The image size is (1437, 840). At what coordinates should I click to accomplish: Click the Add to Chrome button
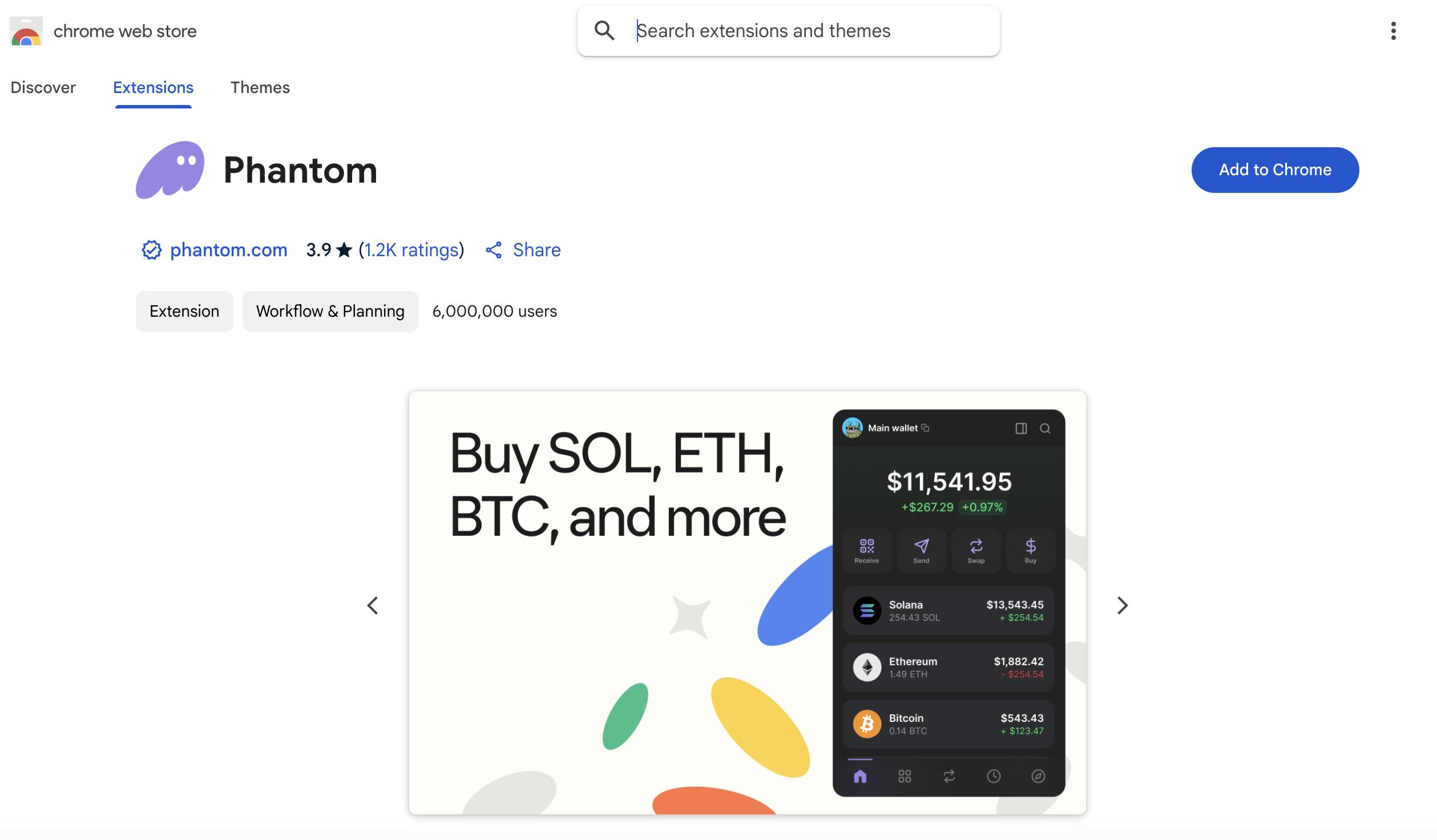[1275, 169]
